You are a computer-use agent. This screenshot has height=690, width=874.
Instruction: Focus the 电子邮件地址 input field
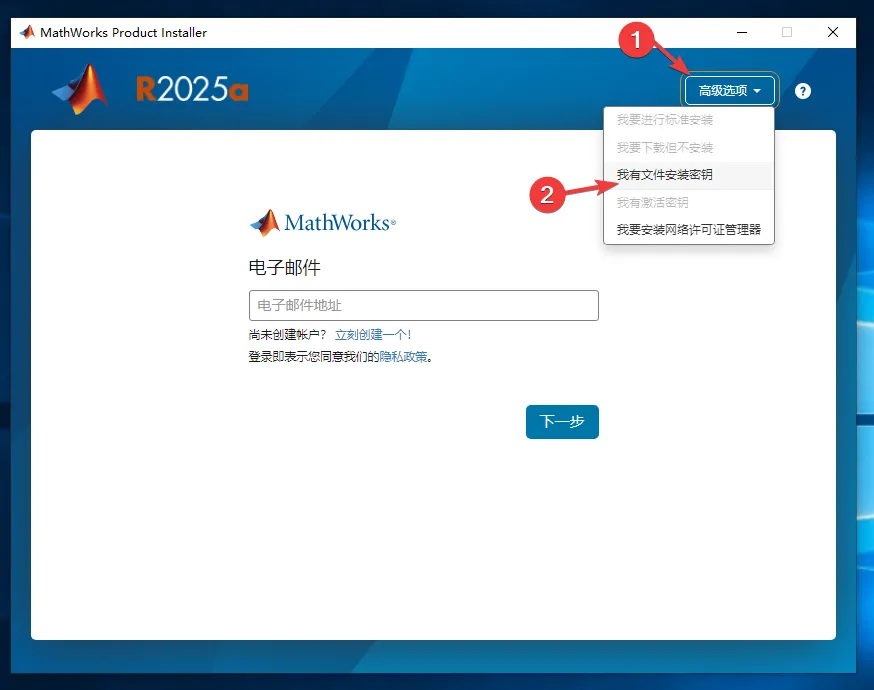click(x=423, y=305)
